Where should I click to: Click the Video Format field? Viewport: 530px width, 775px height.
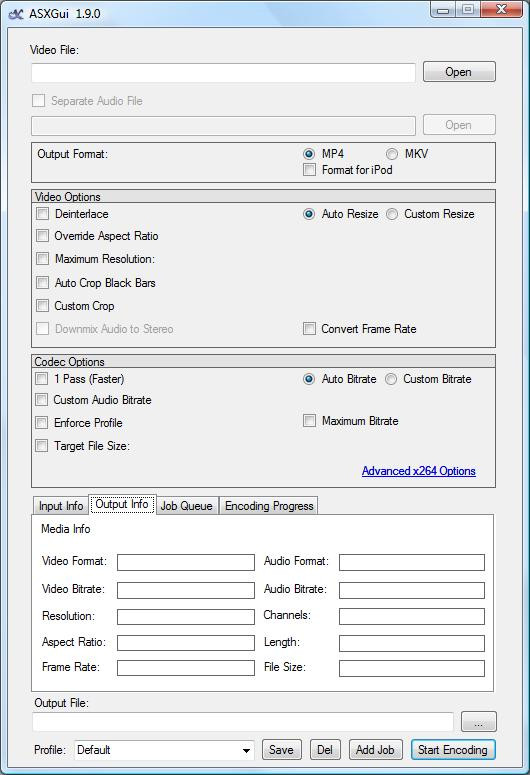tap(186, 562)
